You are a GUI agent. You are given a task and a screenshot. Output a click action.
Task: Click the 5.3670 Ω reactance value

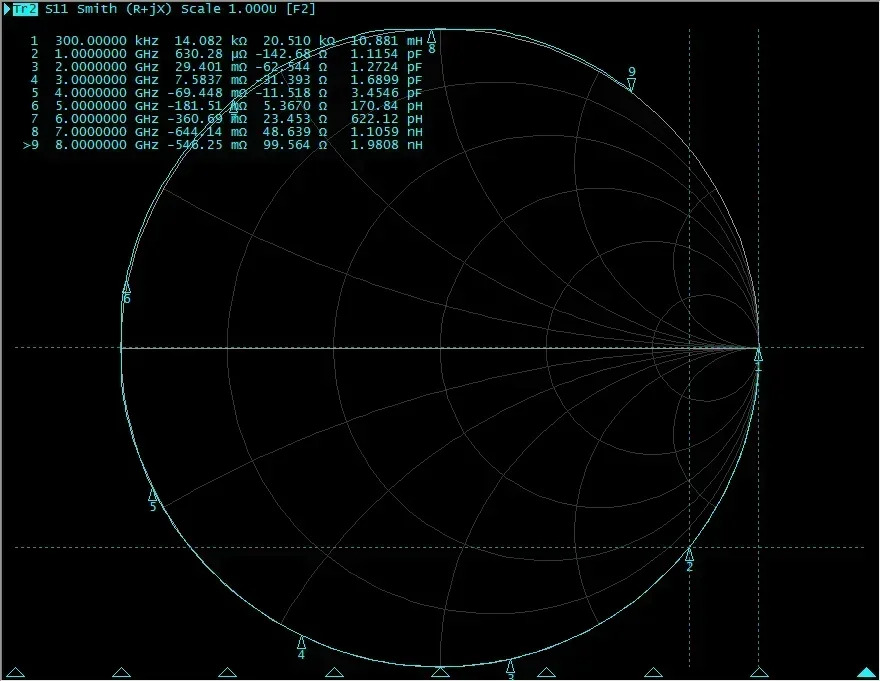point(295,106)
